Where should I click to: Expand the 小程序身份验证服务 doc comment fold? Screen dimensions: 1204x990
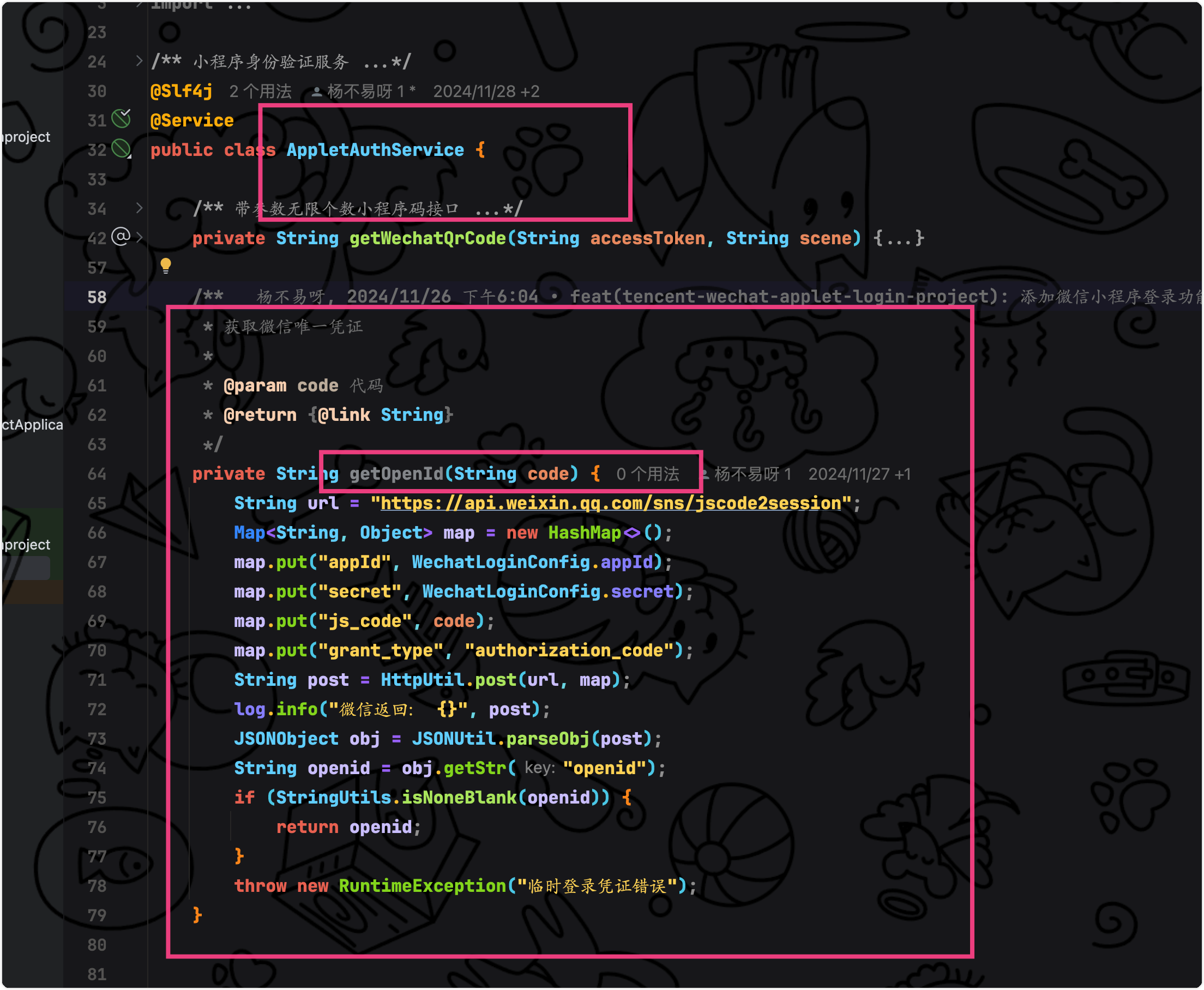(x=139, y=61)
